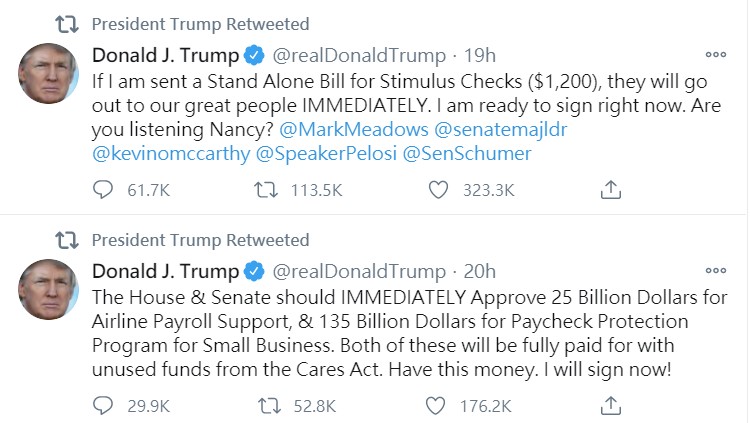The width and height of the screenshot is (750, 423).
Task: Share the Airline Payroll Support tweet
Action: click(x=611, y=405)
